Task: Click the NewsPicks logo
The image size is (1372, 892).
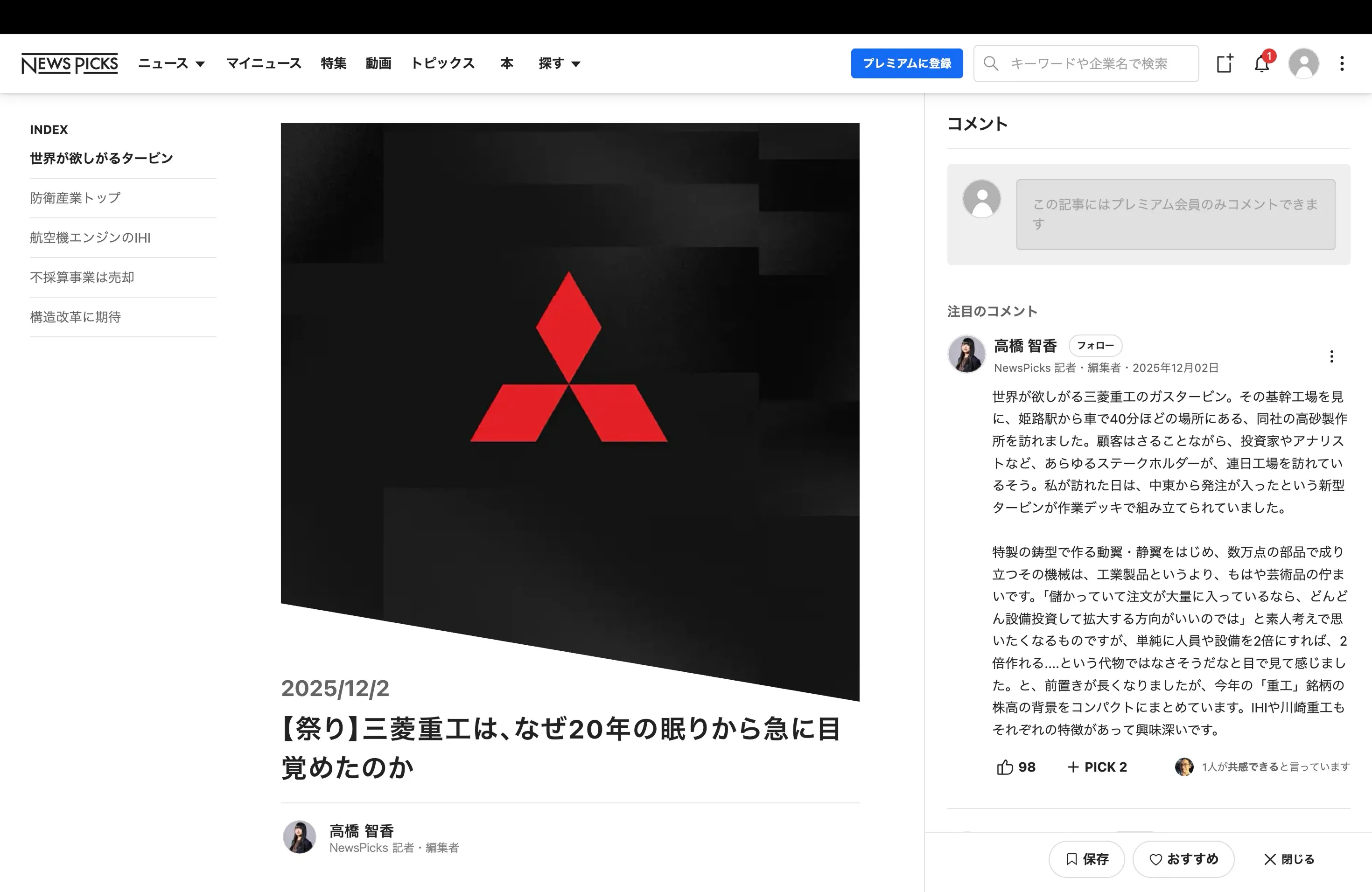Action: [x=70, y=63]
